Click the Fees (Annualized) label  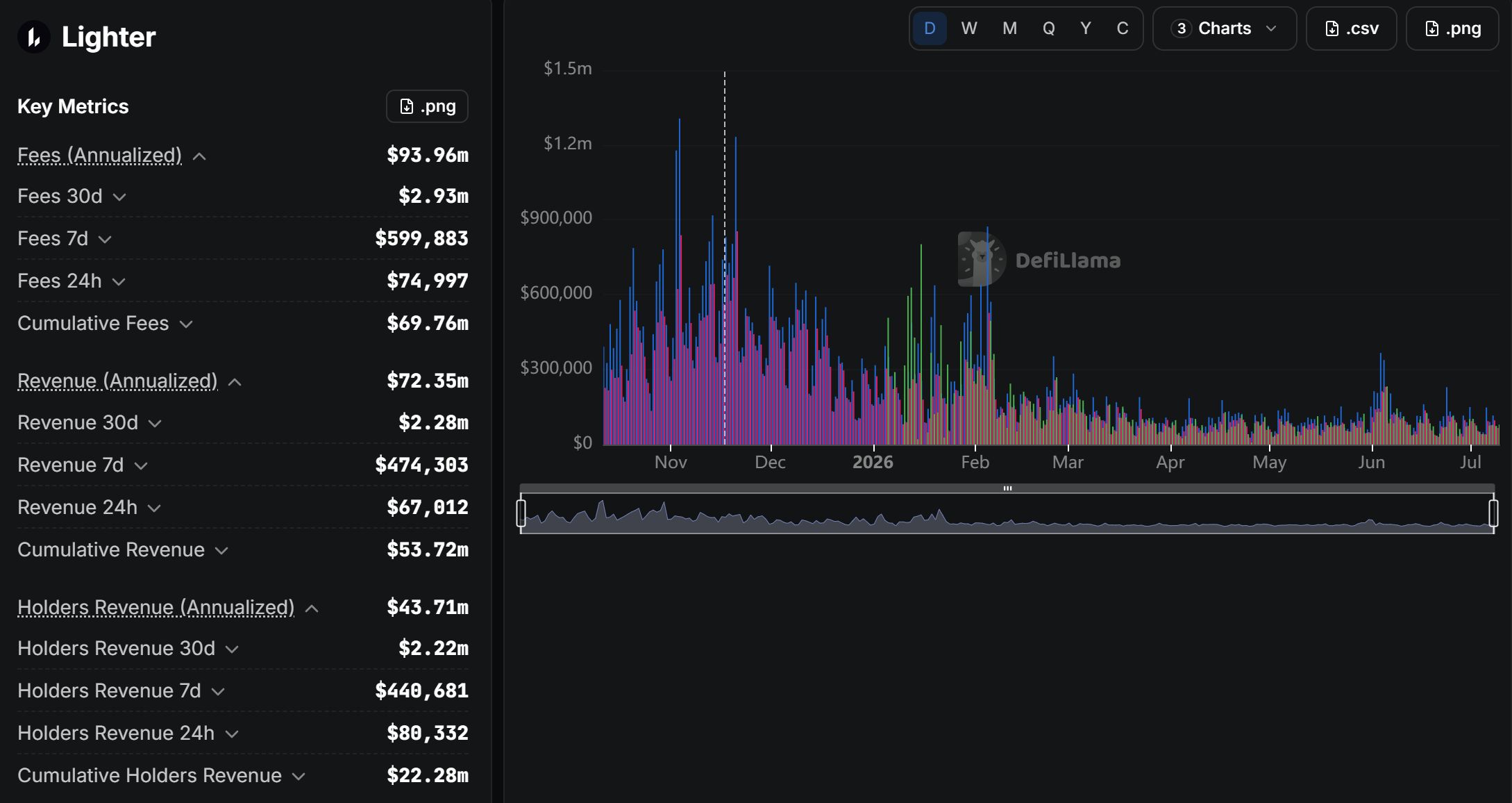(99, 155)
